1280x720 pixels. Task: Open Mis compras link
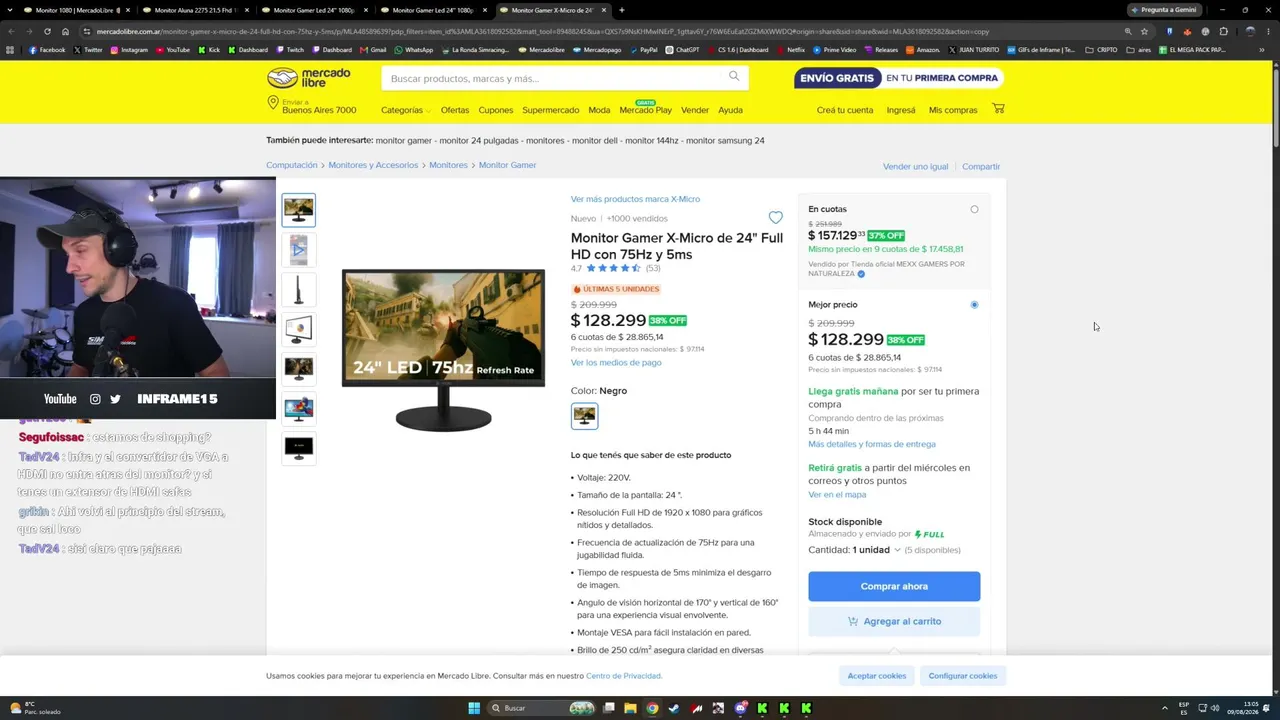click(953, 110)
